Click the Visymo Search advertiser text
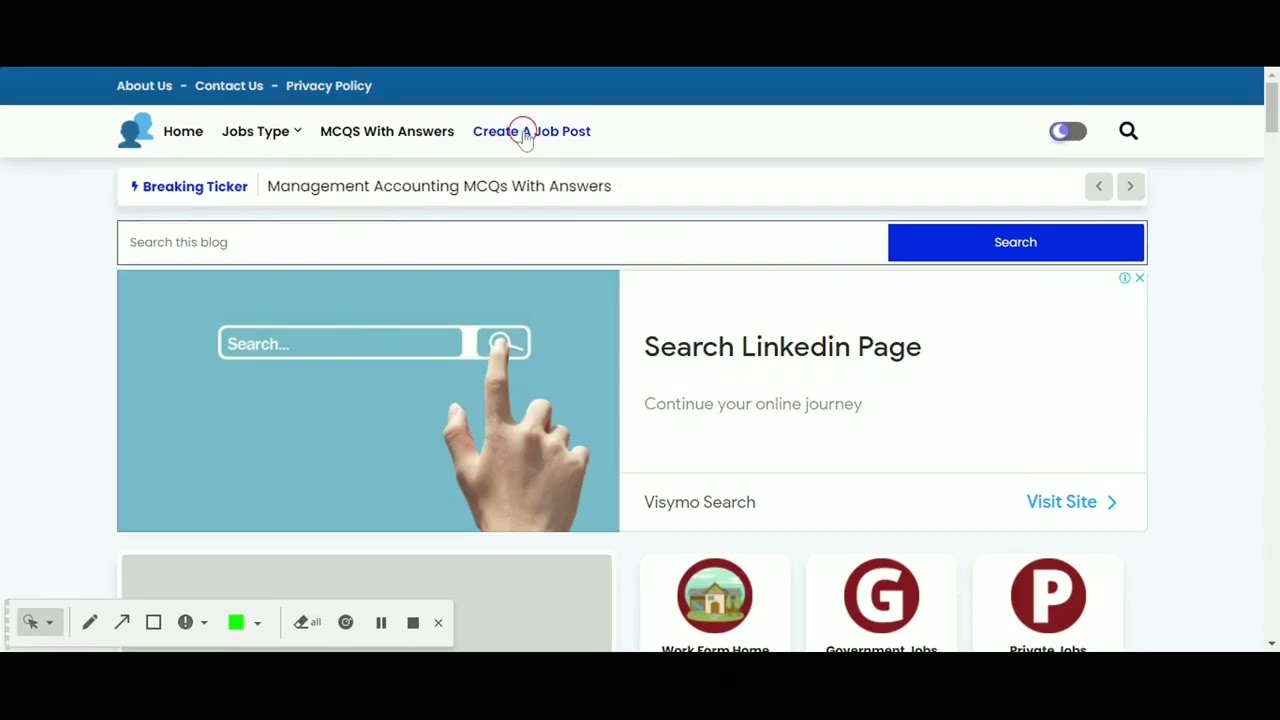The height and width of the screenshot is (720, 1280). [700, 502]
